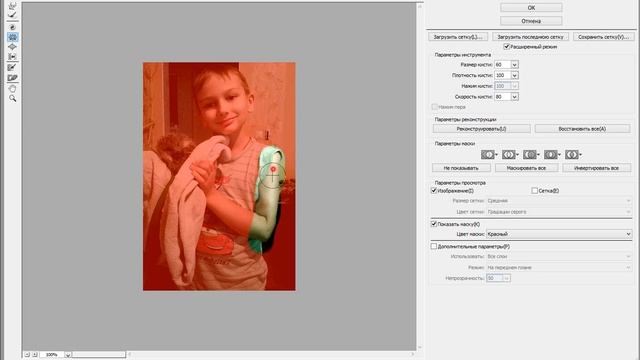Screen dimensions: 640x360
Task: Open the Subtract from Selection mask option
Action: pos(531,155)
